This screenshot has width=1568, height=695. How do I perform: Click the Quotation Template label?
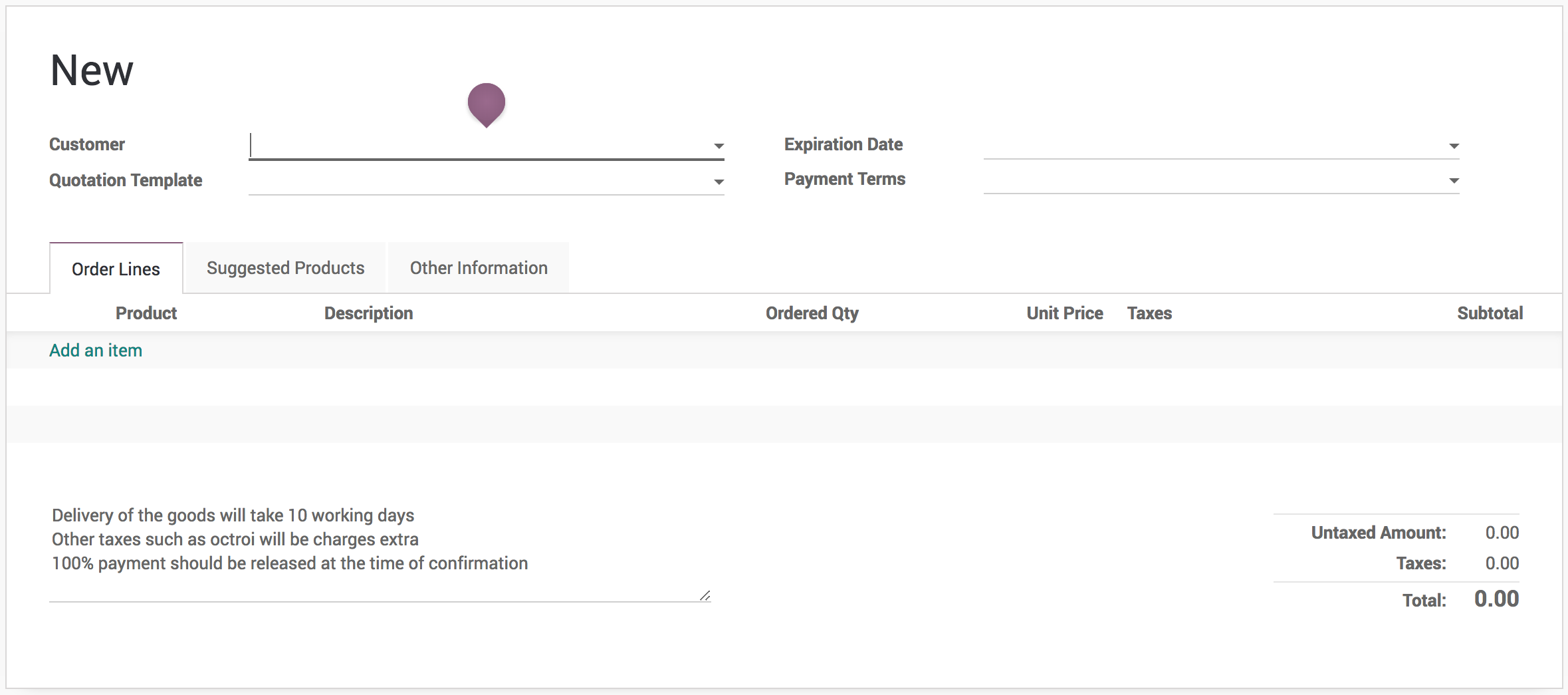(x=126, y=180)
